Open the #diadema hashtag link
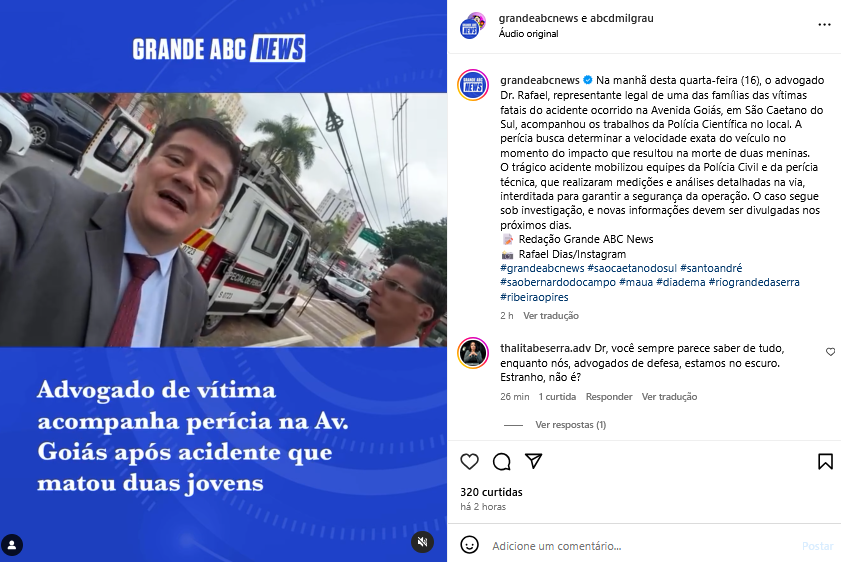The height and width of the screenshot is (562, 841). pos(681,282)
